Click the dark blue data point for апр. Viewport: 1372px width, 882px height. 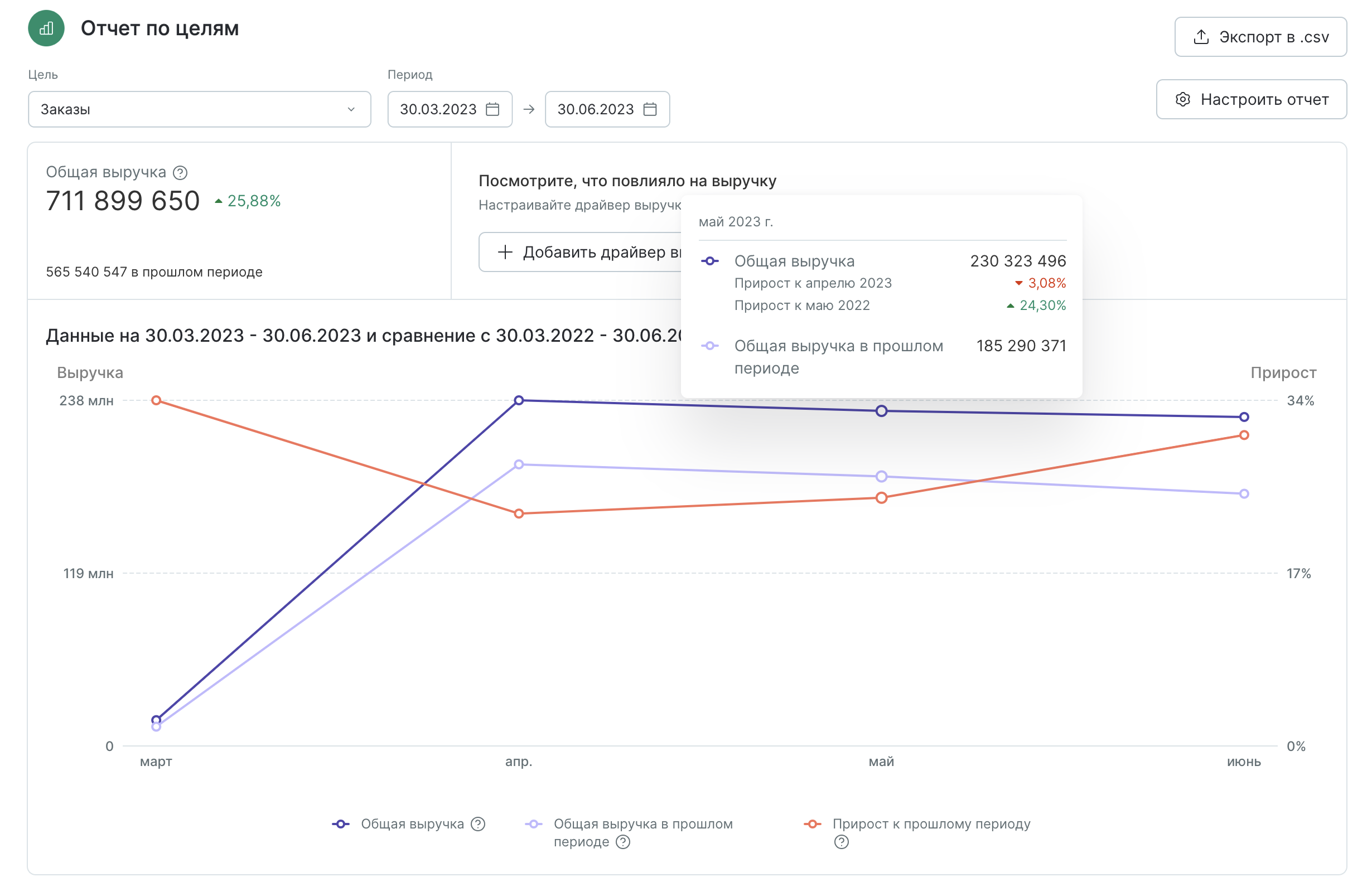tap(519, 400)
